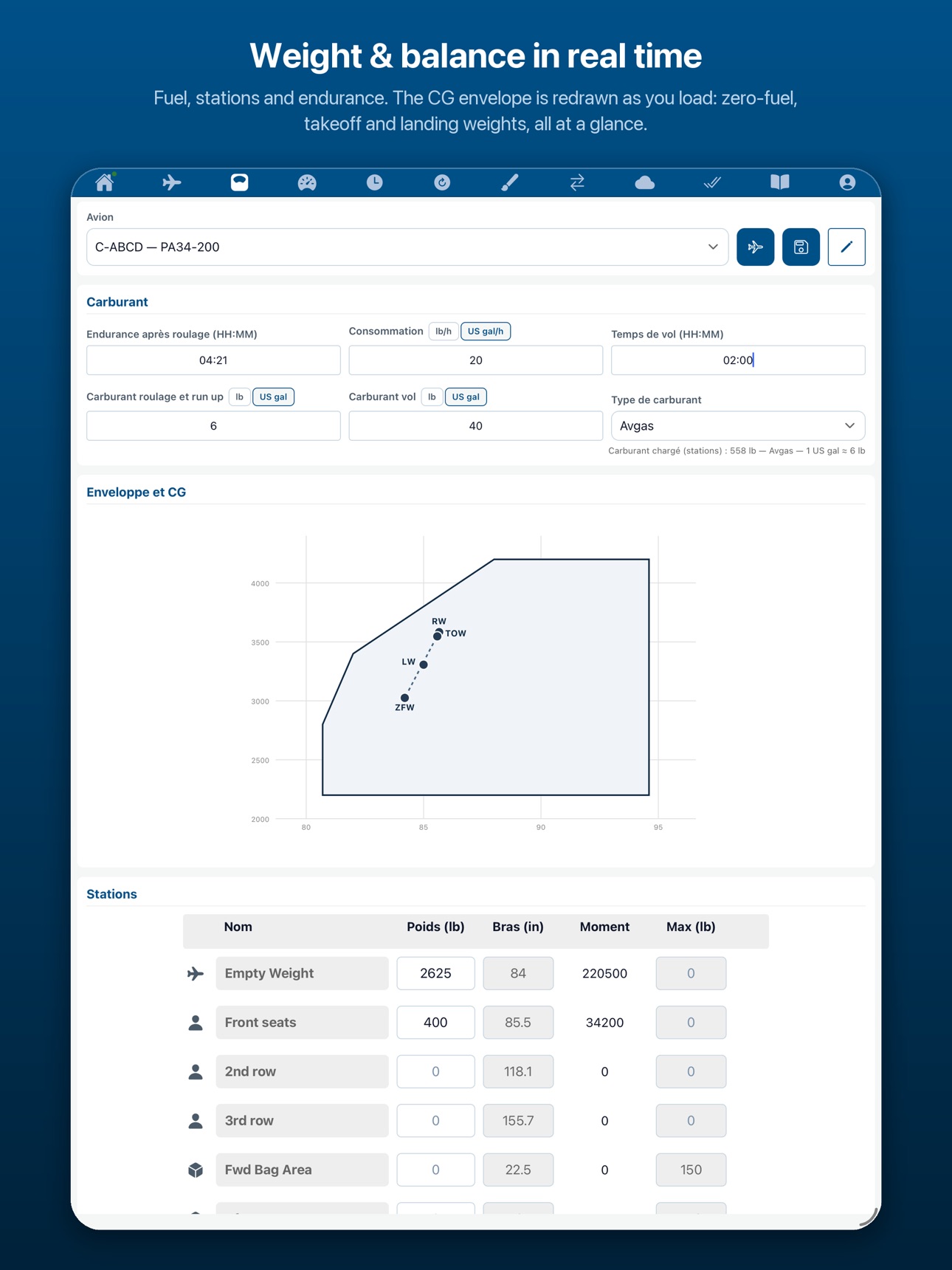Open the clock tab icon
The image size is (952, 1270).
click(375, 182)
